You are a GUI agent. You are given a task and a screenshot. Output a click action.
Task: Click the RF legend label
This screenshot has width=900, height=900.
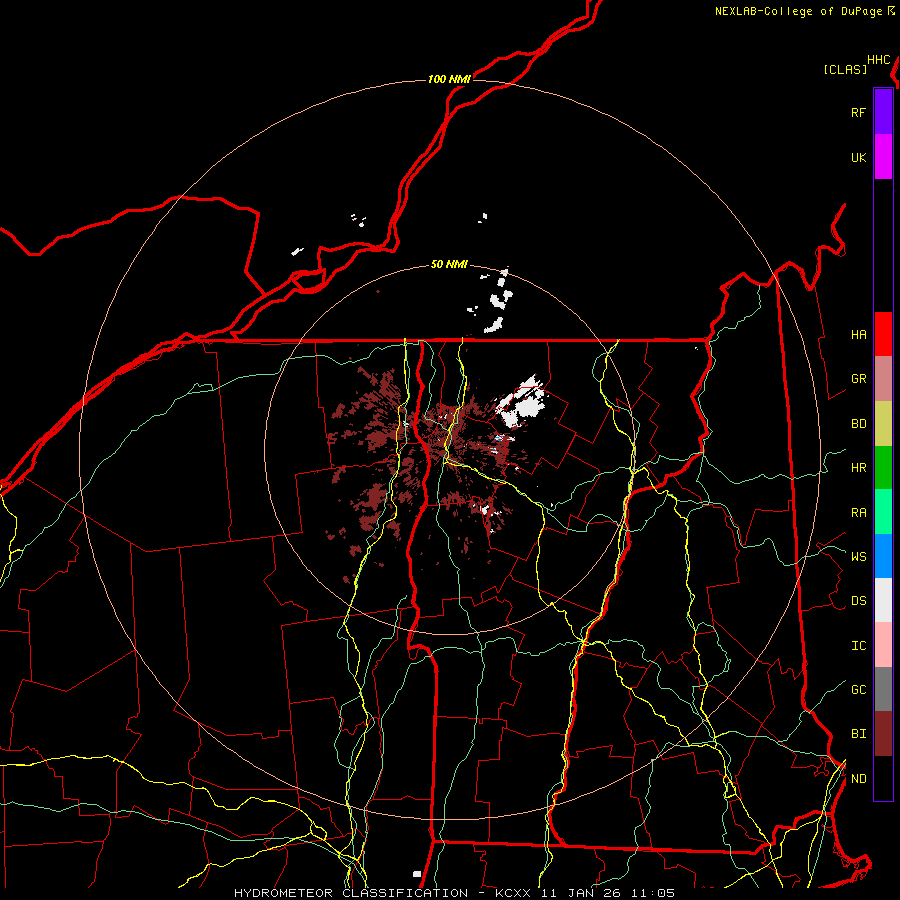coord(858,112)
